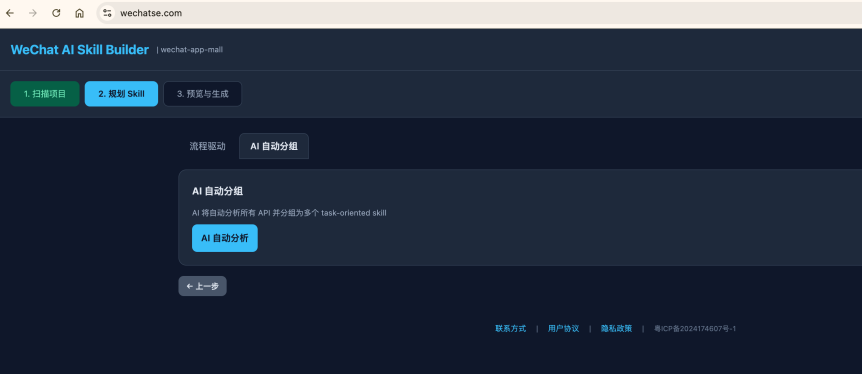This screenshot has height=374, width=862.
Task: Open the 联系方式 footer link
Action: pyautogui.click(x=511, y=329)
